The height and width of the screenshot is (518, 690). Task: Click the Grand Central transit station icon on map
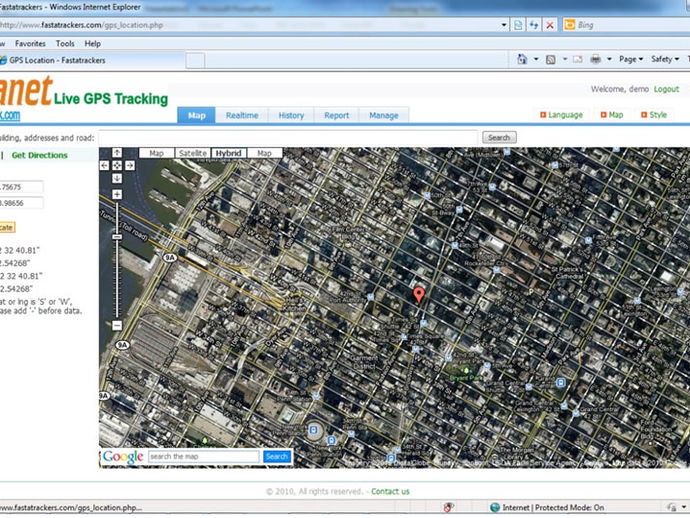[x=561, y=382]
